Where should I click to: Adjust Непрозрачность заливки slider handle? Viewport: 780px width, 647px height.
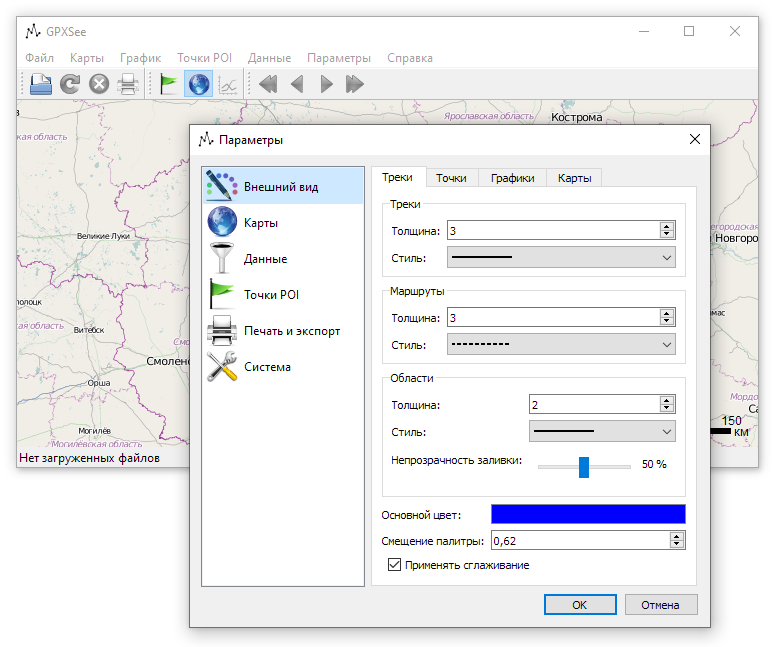click(584, 467)
